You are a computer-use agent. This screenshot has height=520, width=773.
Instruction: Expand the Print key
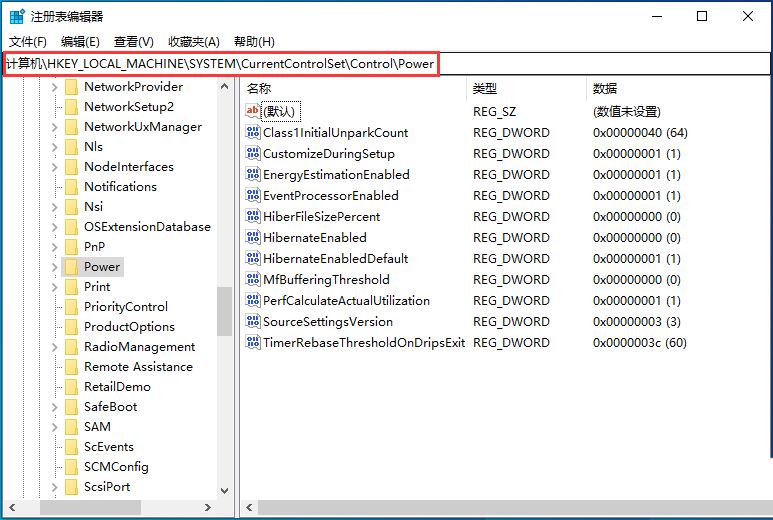[x=54, y=287]
